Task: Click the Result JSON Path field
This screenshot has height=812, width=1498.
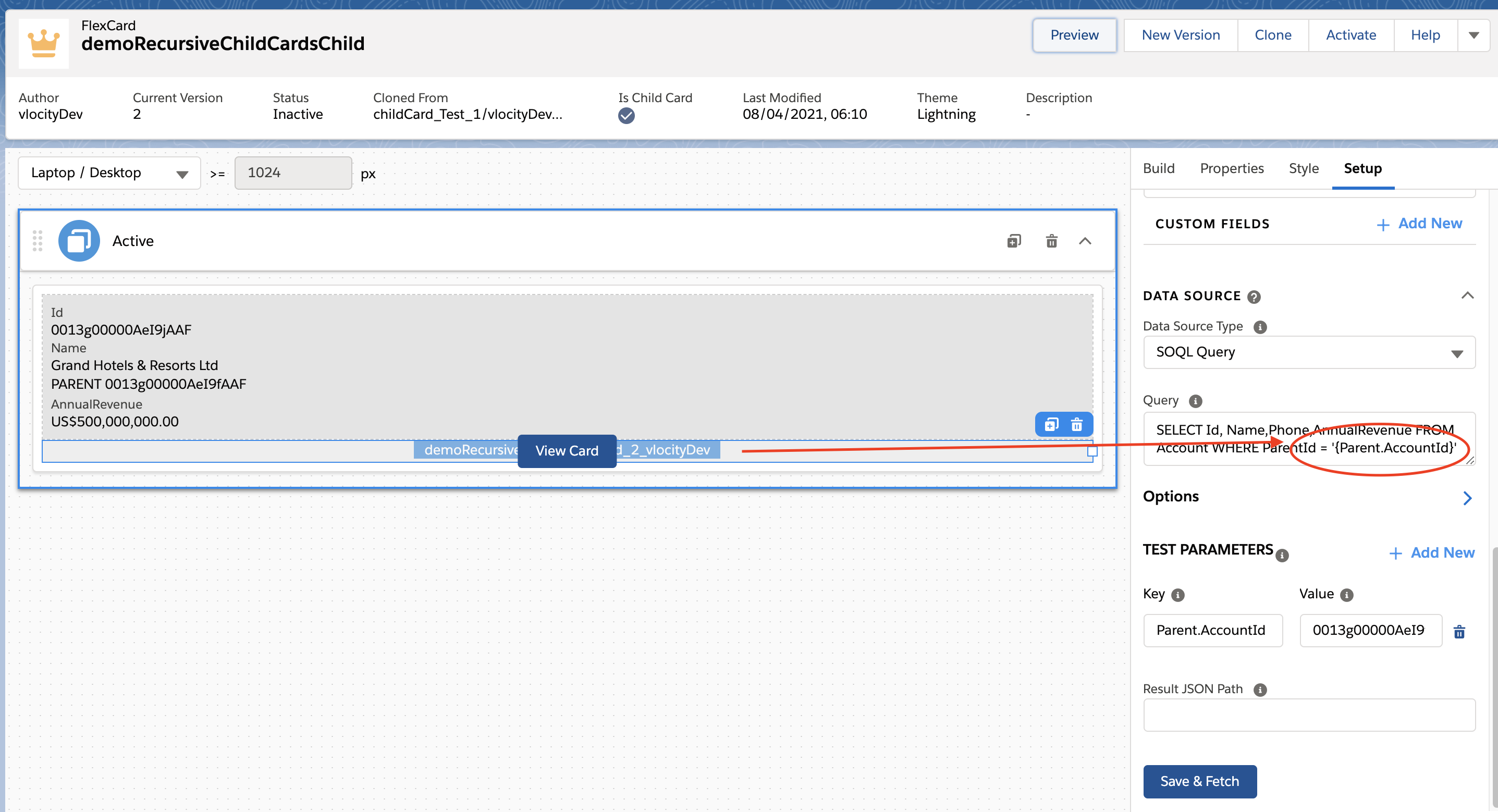Action: [1309, 715]
